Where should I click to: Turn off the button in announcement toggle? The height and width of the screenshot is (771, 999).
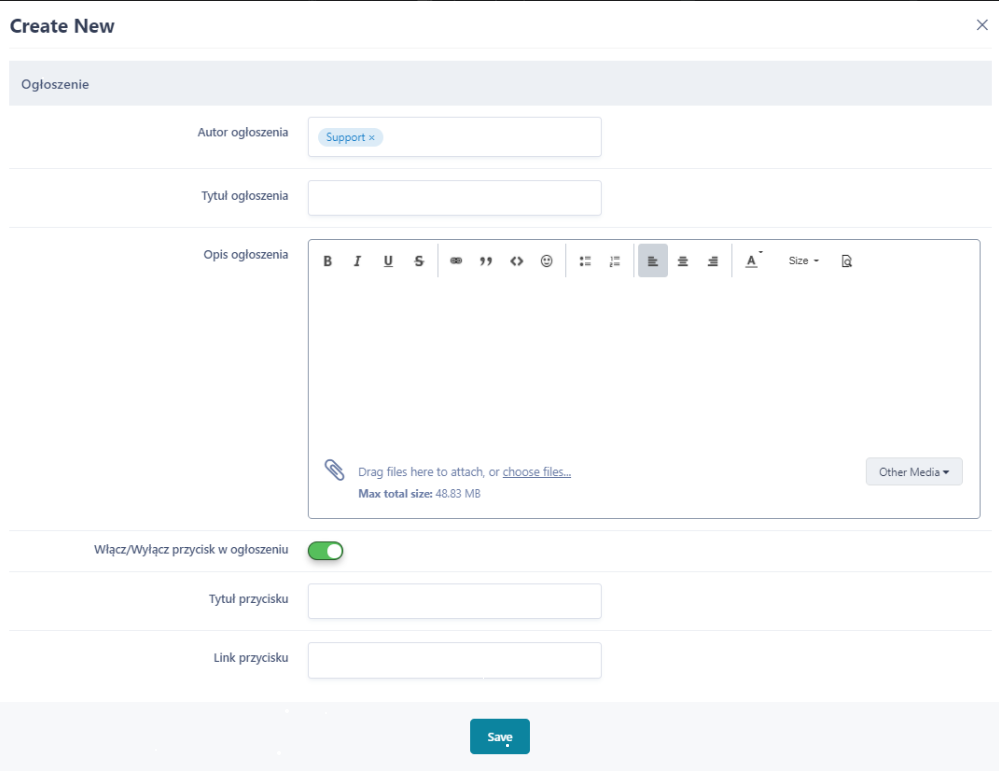tap(326, 551)
